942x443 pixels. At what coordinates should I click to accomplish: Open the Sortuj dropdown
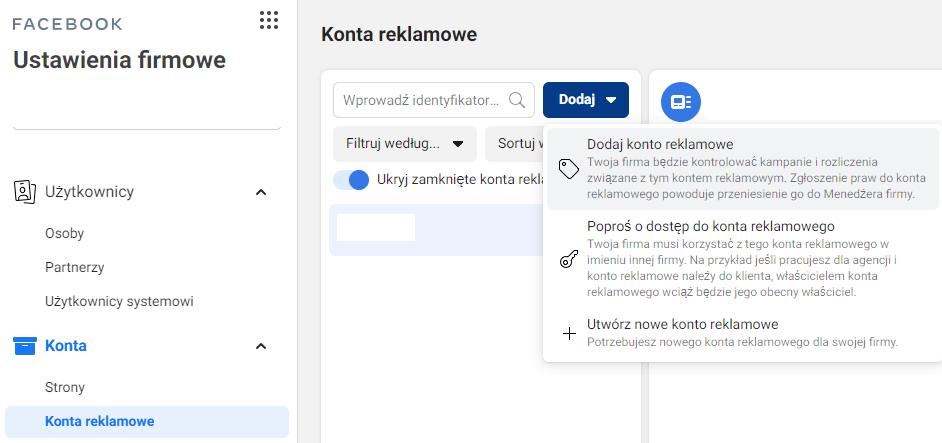click(514, 144)
